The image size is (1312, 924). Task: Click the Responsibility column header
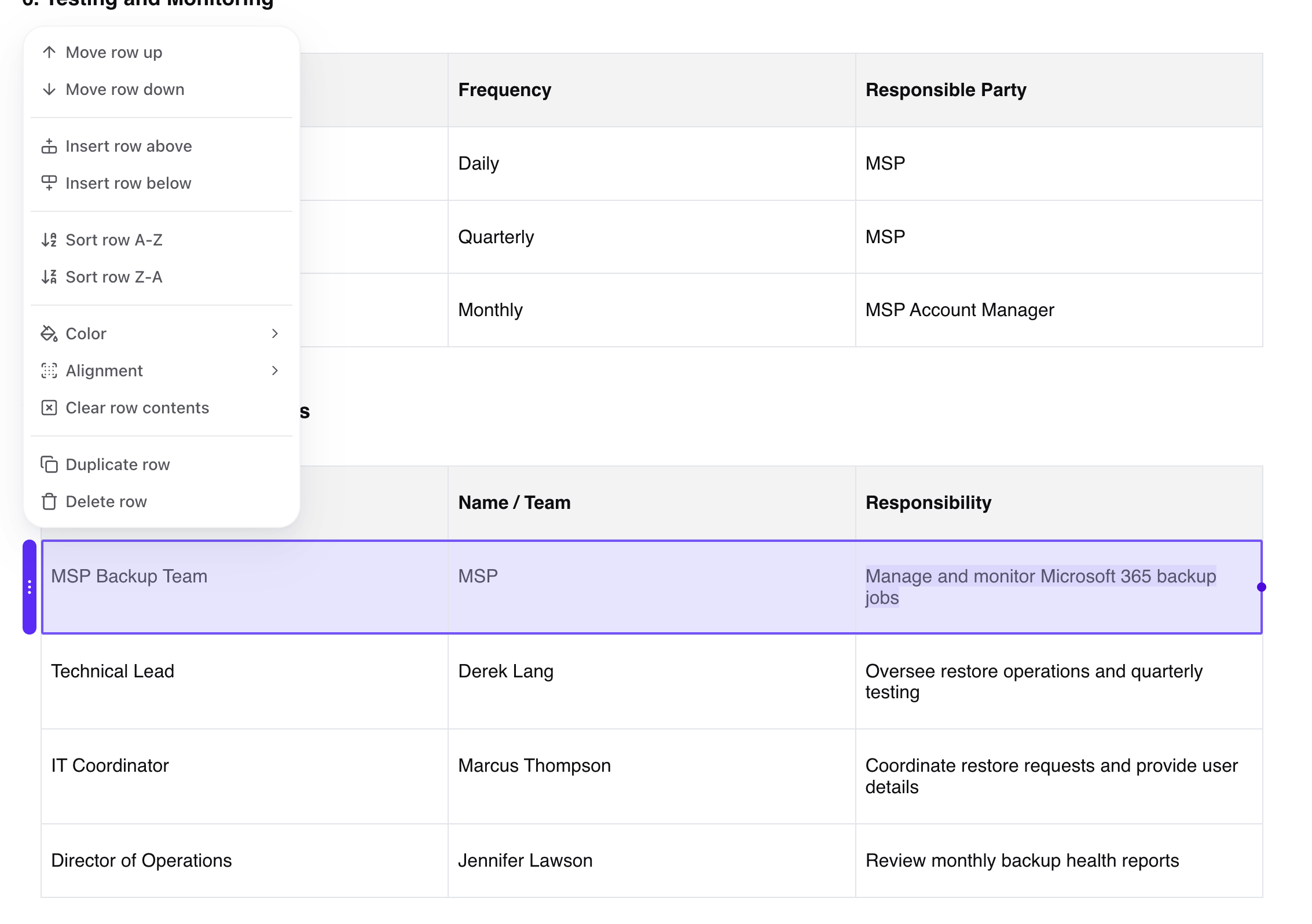[1059, 503]
